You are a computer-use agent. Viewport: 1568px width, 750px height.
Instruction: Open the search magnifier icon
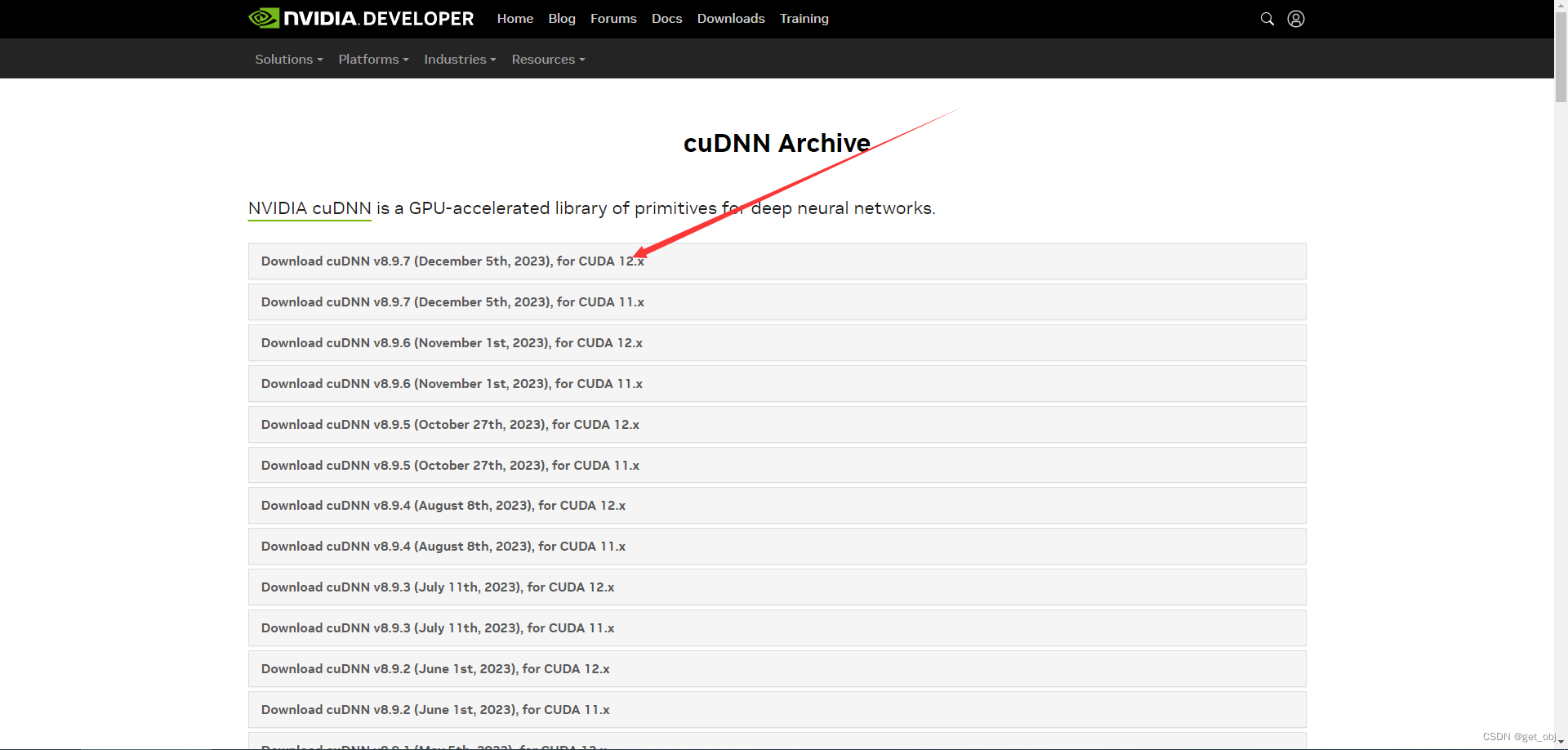click(1267, 19)
